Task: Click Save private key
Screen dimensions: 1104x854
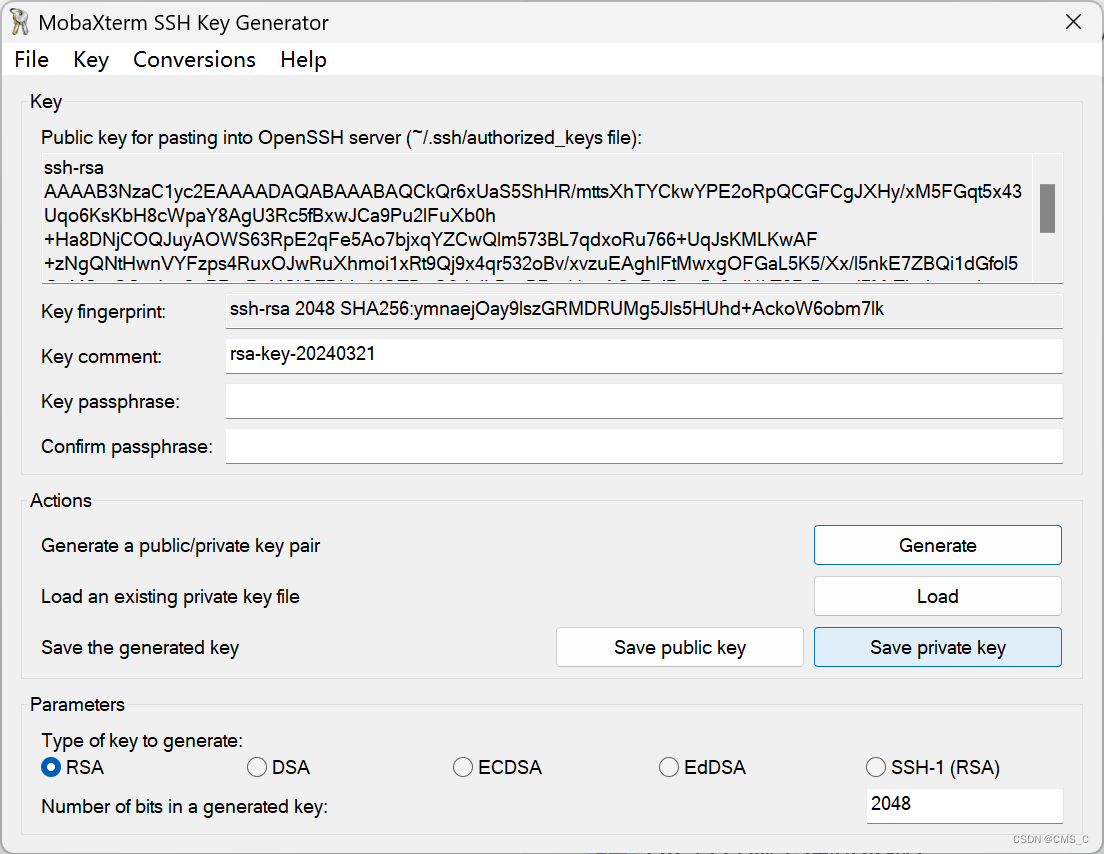Action: [938, 647]
